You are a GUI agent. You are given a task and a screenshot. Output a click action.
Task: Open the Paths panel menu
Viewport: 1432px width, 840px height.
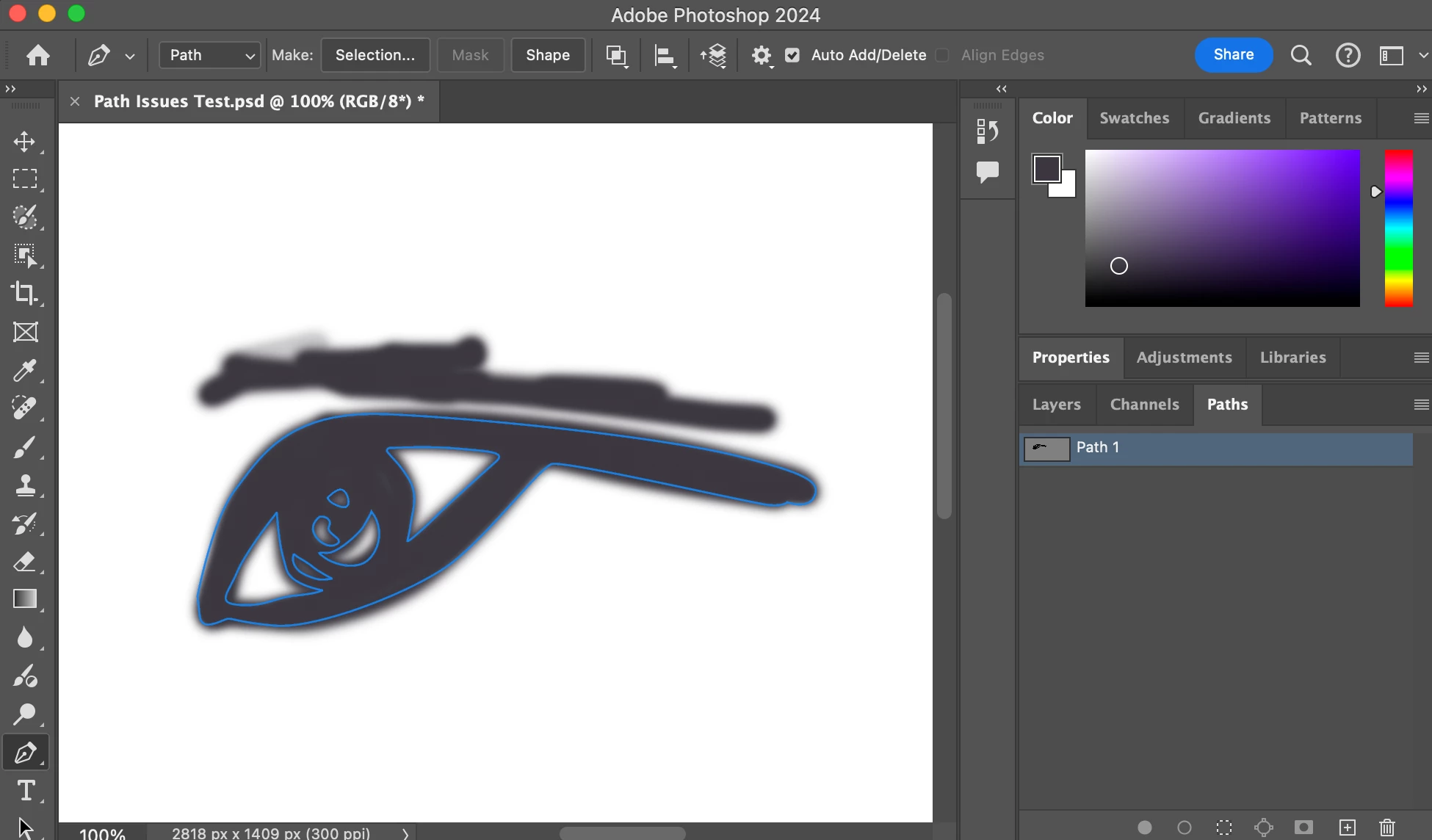coord(1421,405)
